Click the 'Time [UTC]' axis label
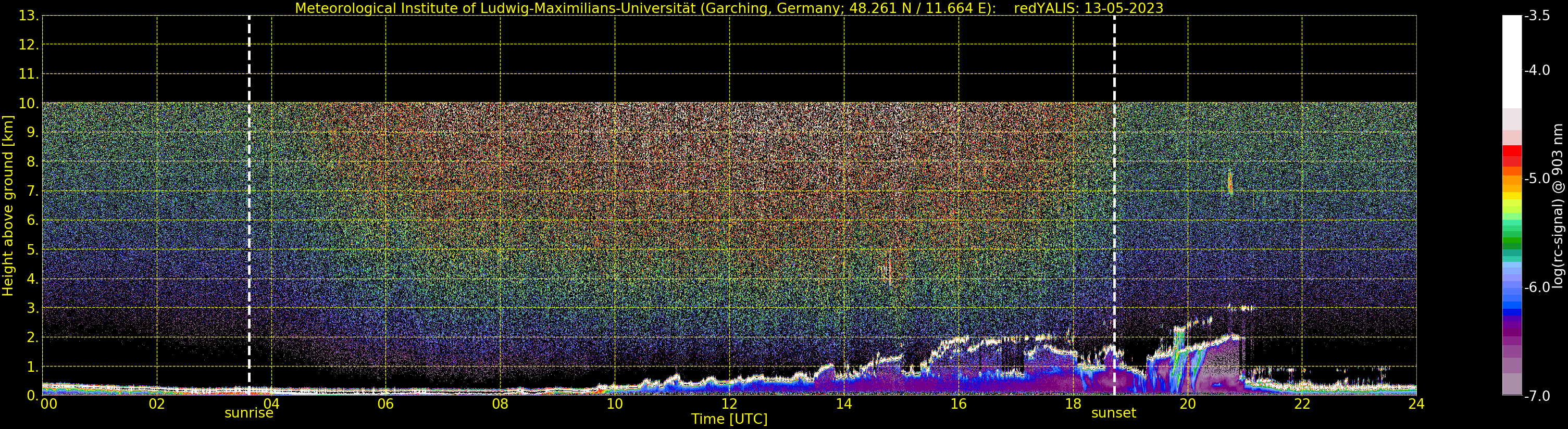Viewport: 1568px width, 429px height. click(x=729, y=419)
